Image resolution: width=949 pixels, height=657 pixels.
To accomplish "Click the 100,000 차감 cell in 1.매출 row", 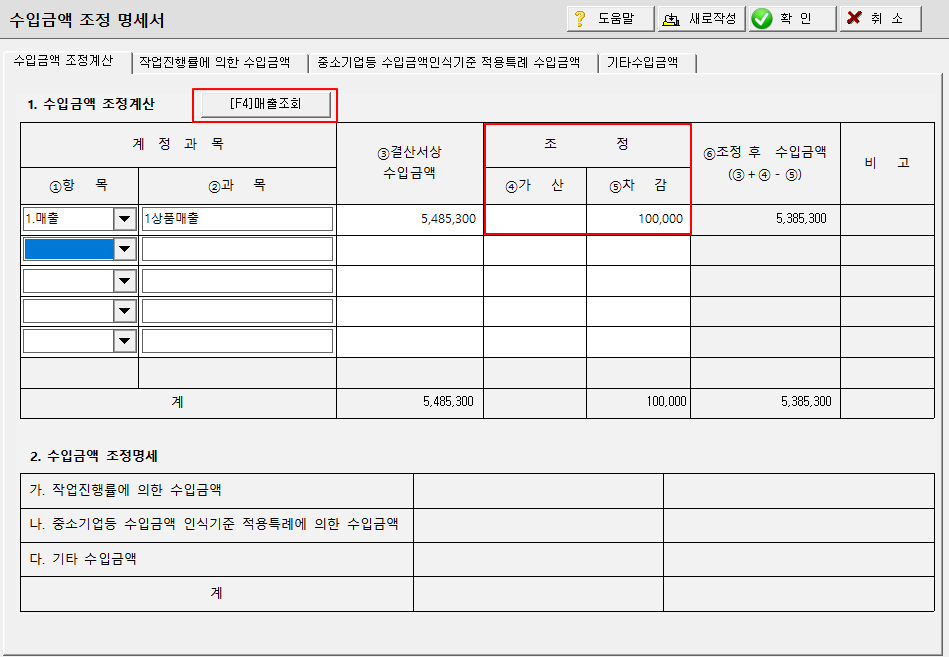I will tap(639, 219).
